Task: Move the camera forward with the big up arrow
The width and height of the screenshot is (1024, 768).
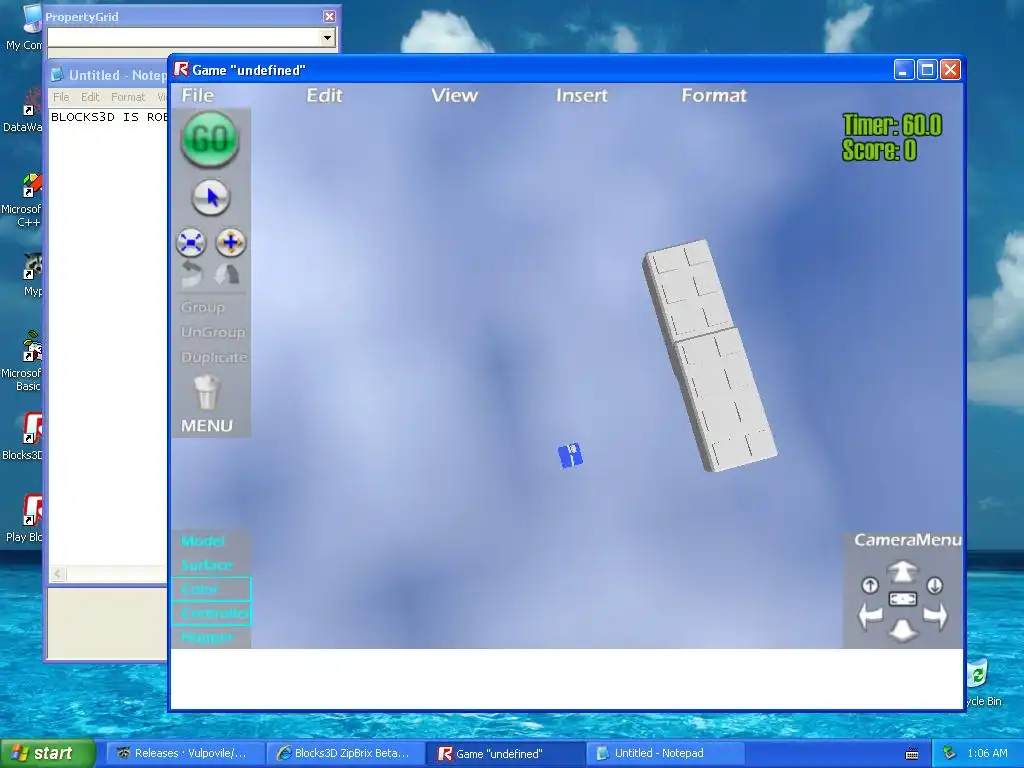Action: (x=903, y=571)
